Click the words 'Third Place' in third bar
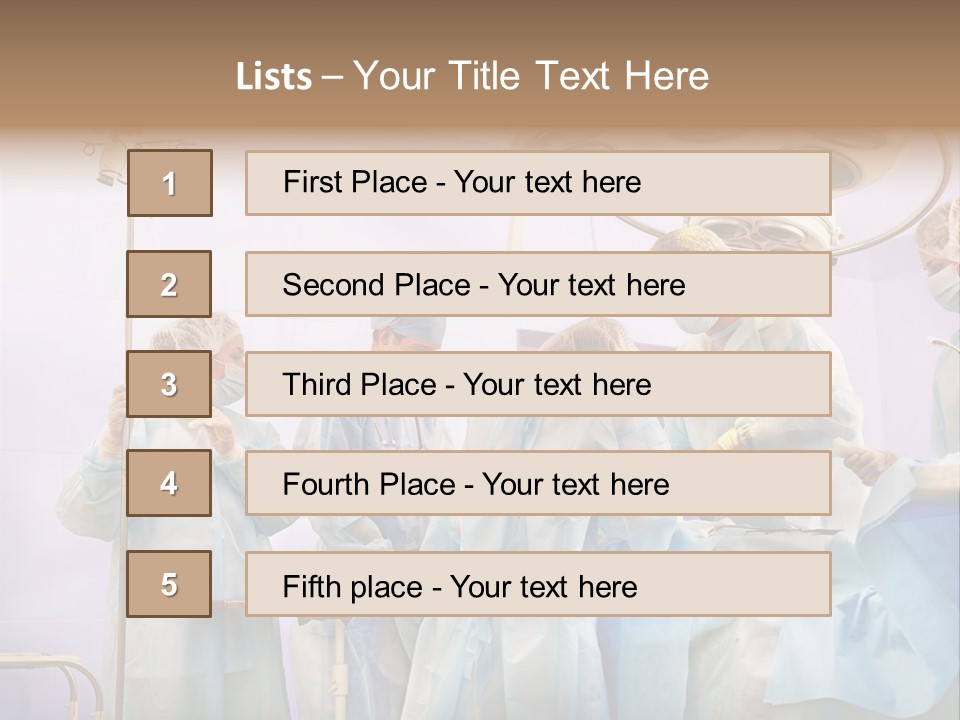Image resolution: width=960 pixels, height=720 pixels. pos(360,384)
